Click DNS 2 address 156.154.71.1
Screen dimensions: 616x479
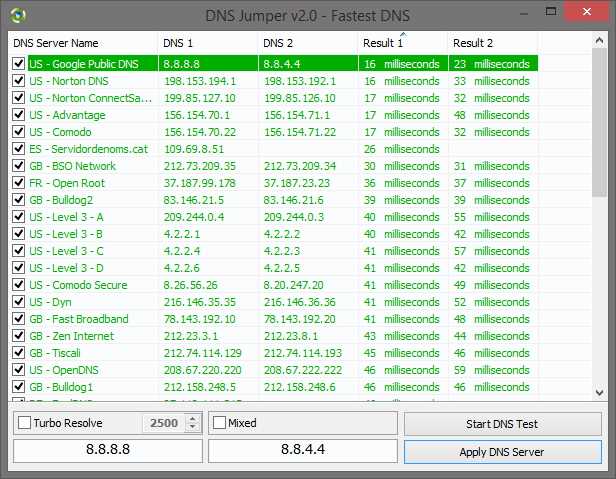tap(297, 115)
